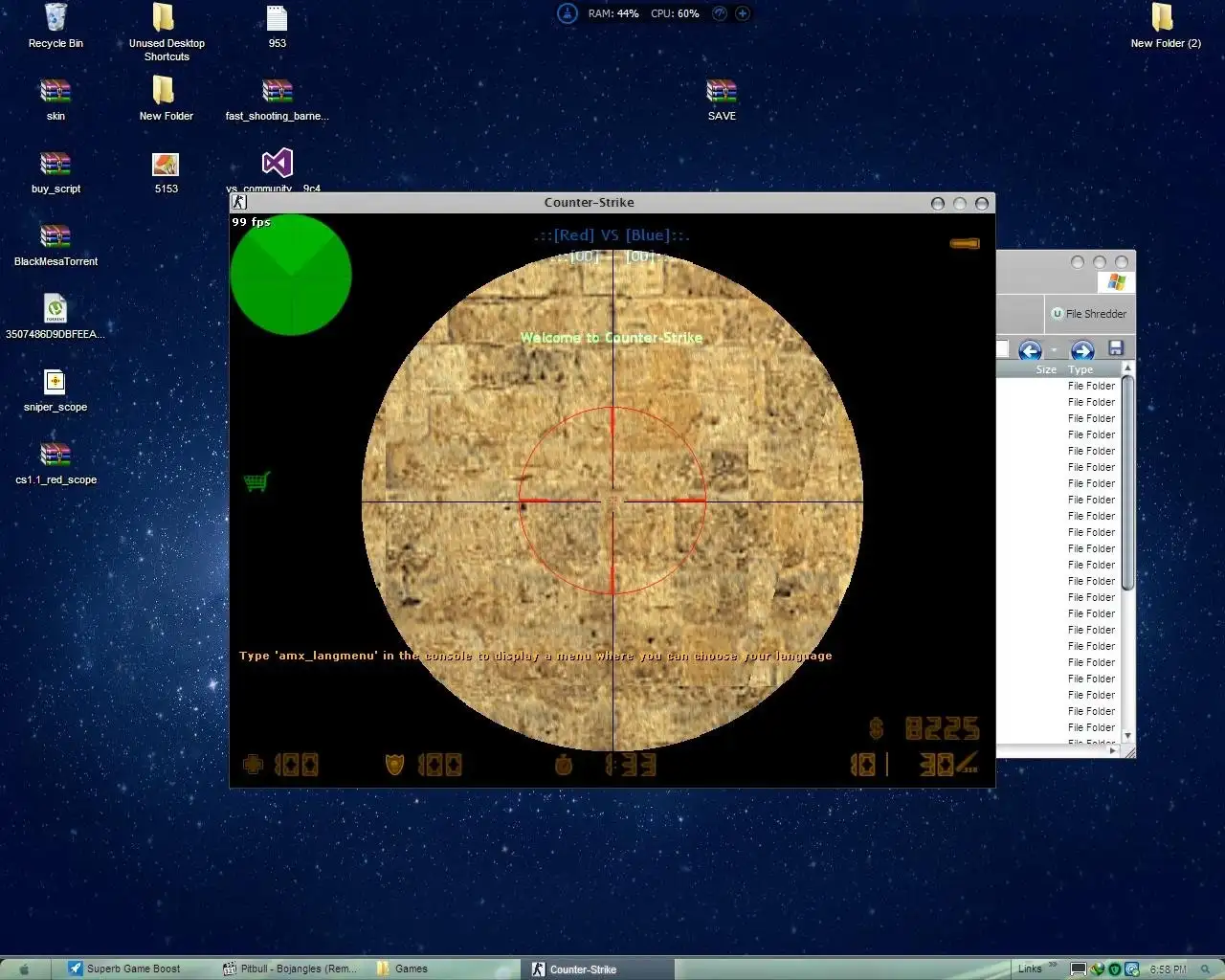
Task: Switch to the Counter-Strike taskbar item
Action: point(599,969)
